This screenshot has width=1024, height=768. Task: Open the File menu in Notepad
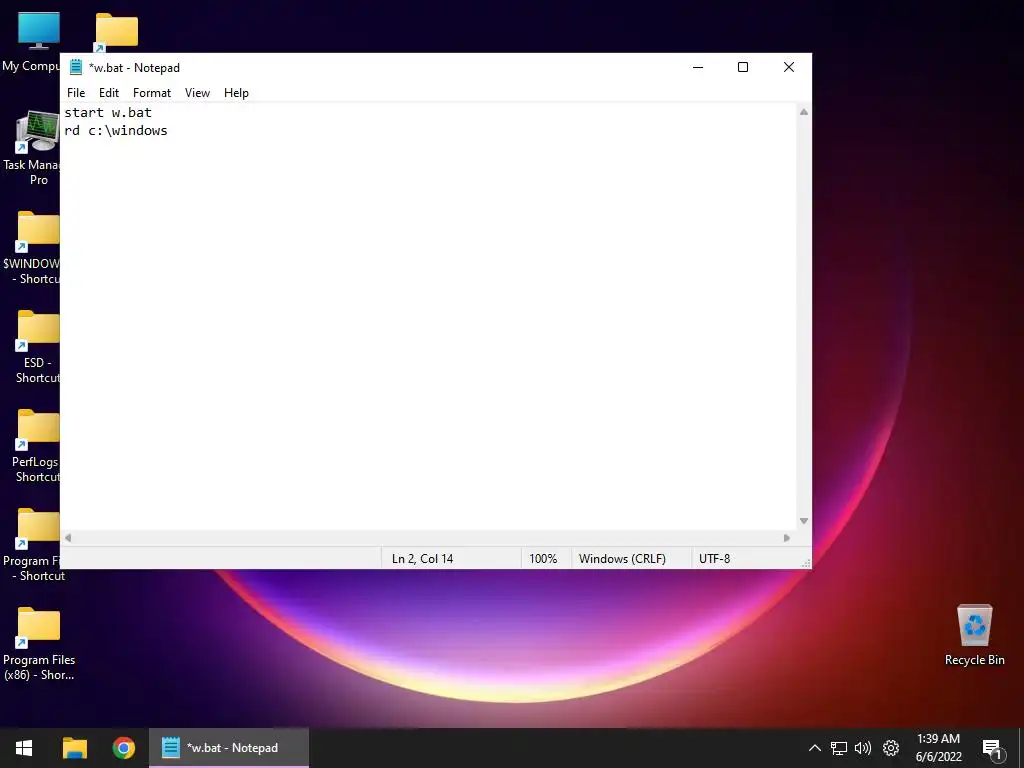(76, 93)
